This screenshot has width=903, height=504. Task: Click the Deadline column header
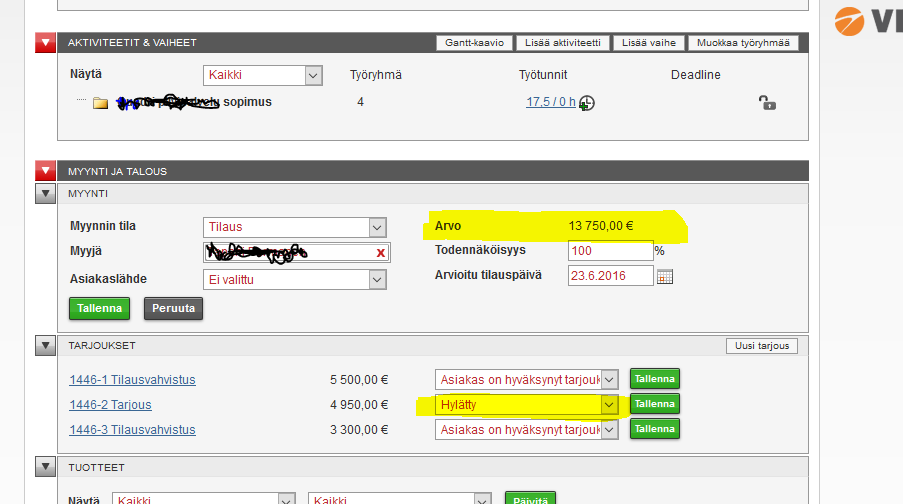696,75
